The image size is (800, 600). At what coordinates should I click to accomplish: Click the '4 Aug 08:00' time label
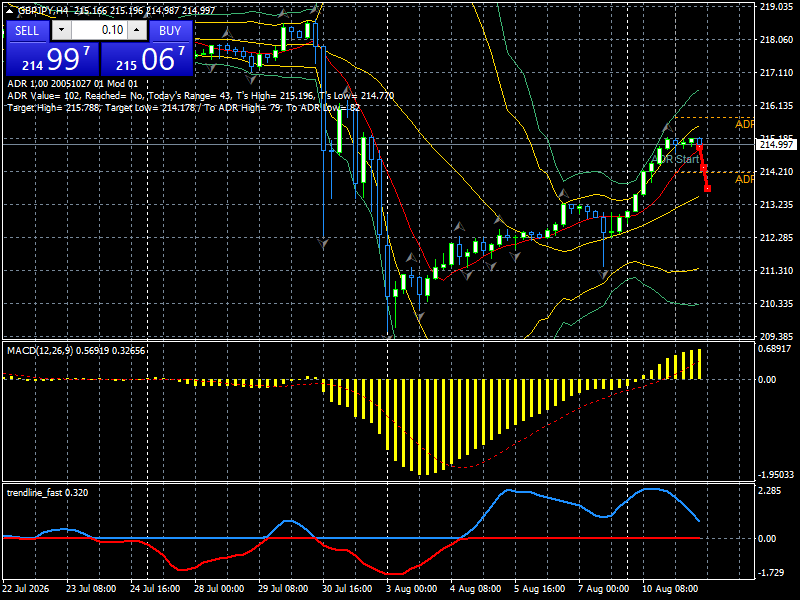click(x=476, y=588)
